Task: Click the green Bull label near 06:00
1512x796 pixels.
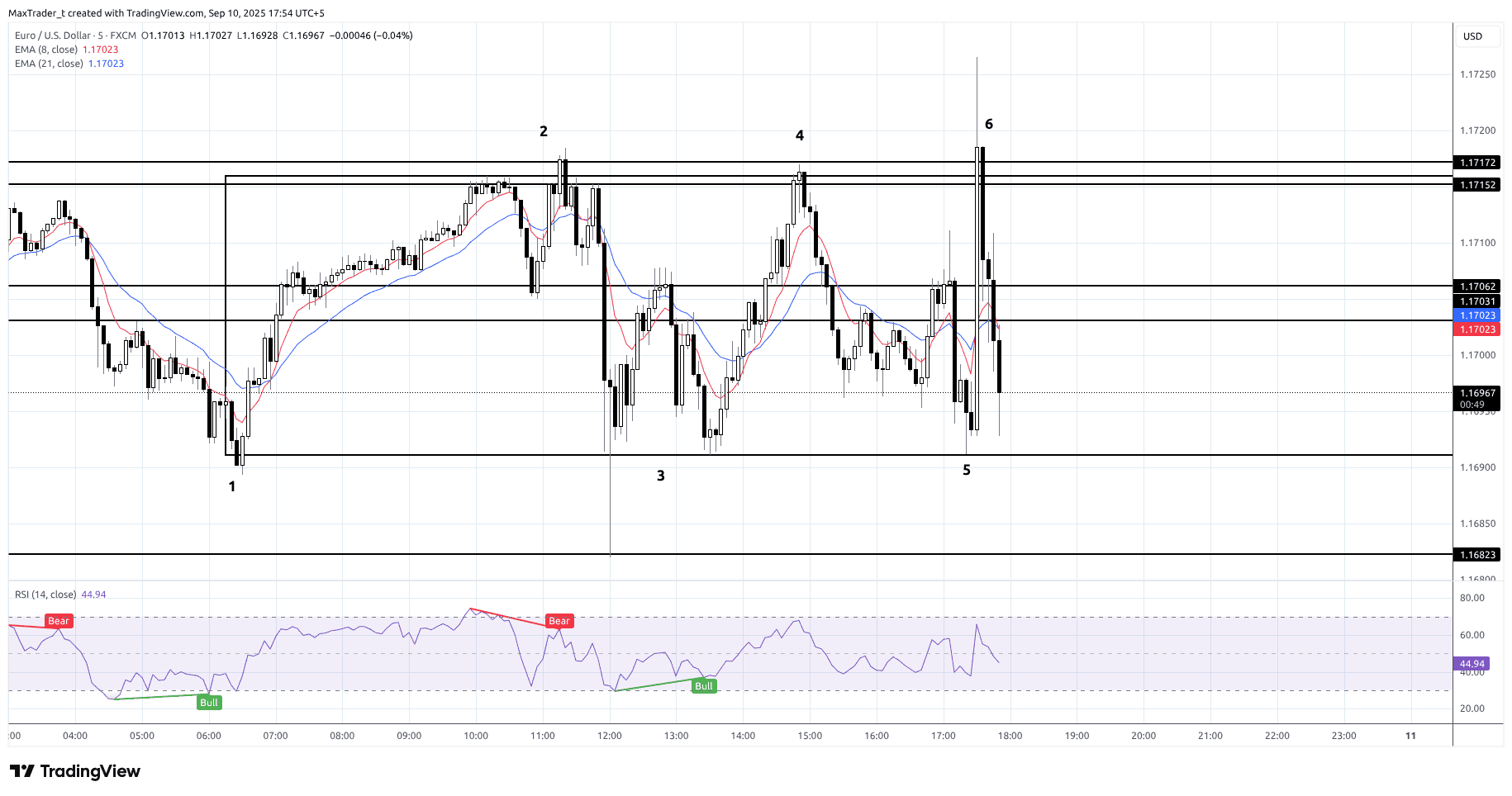Action: coord(209,703)
